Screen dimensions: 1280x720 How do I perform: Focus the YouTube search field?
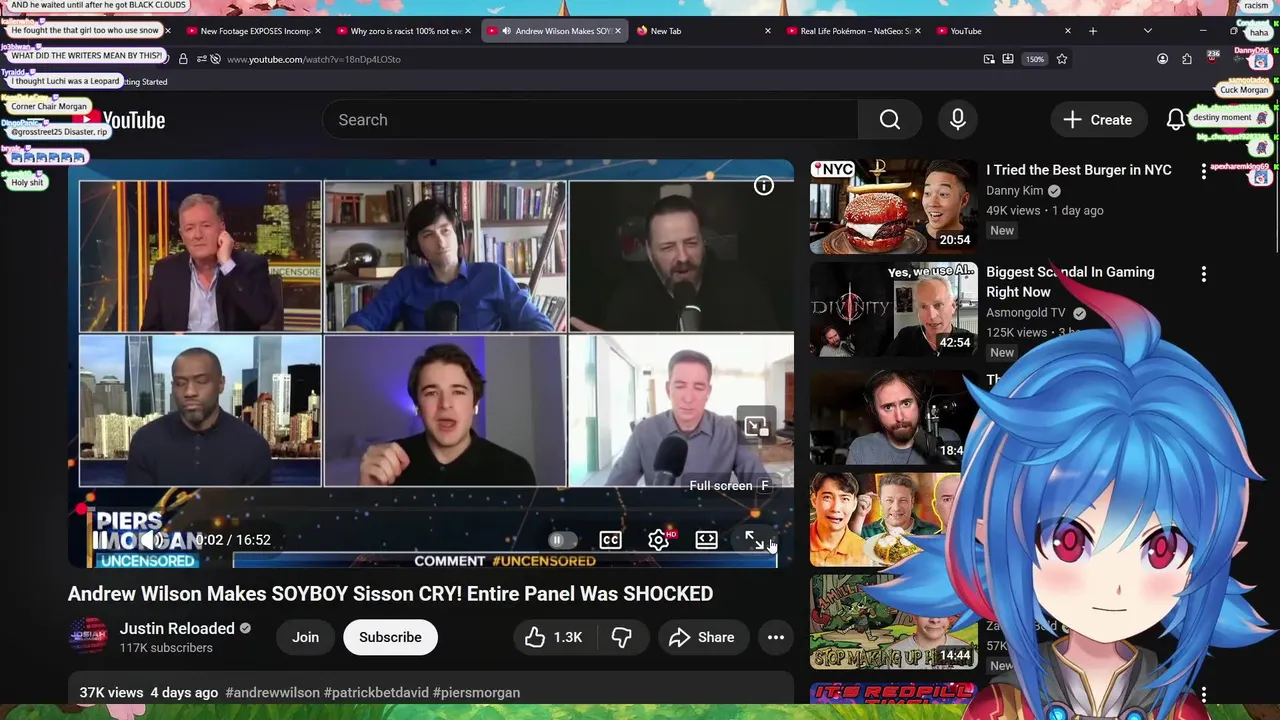point(590,120)
